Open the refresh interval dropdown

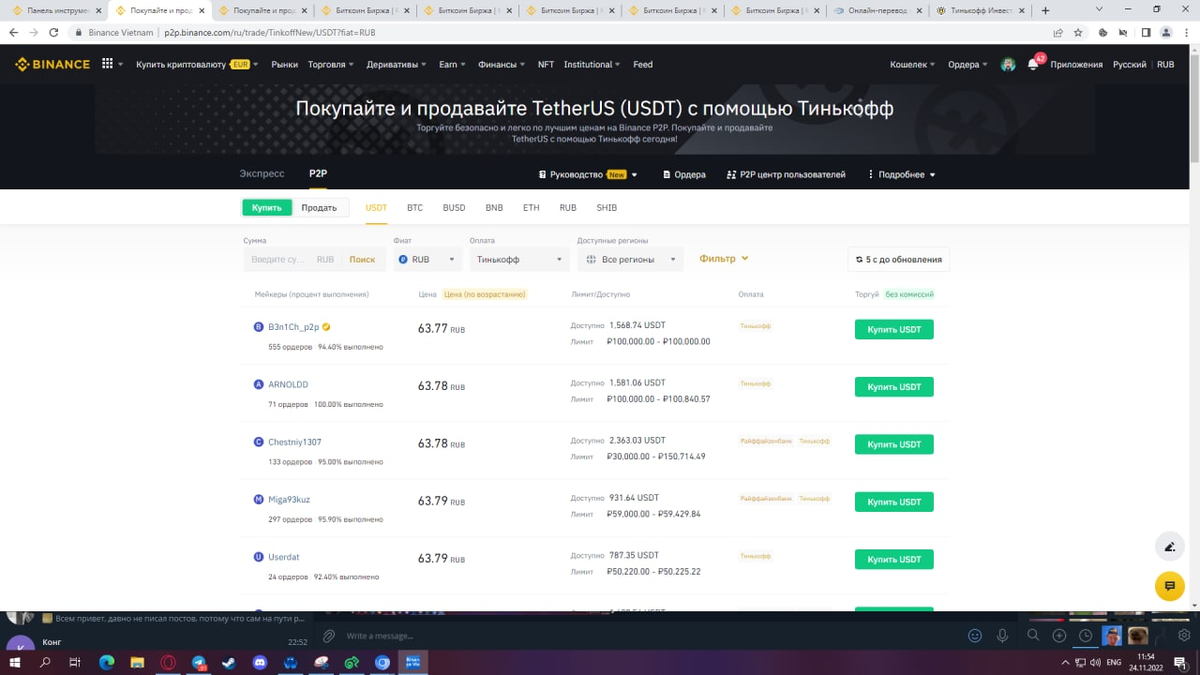pyautogui.click(x=898, y=259)
